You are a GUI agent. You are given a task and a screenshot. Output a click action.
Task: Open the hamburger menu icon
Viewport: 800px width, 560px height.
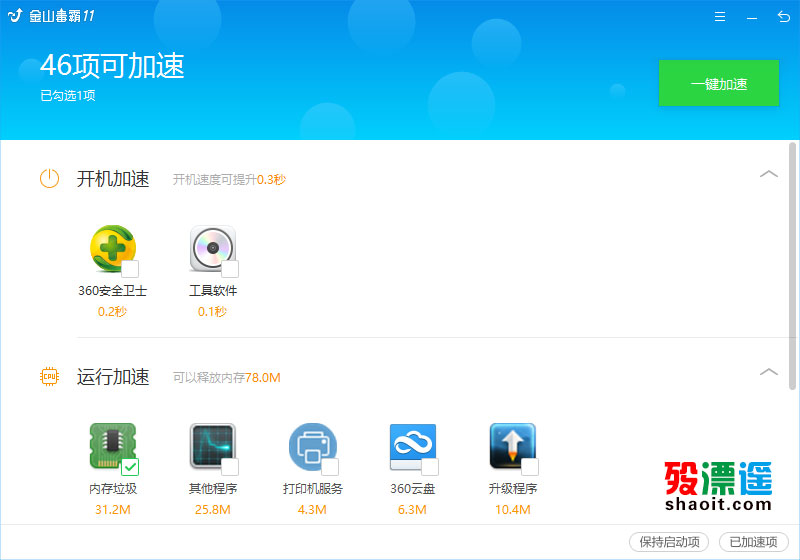719,17
